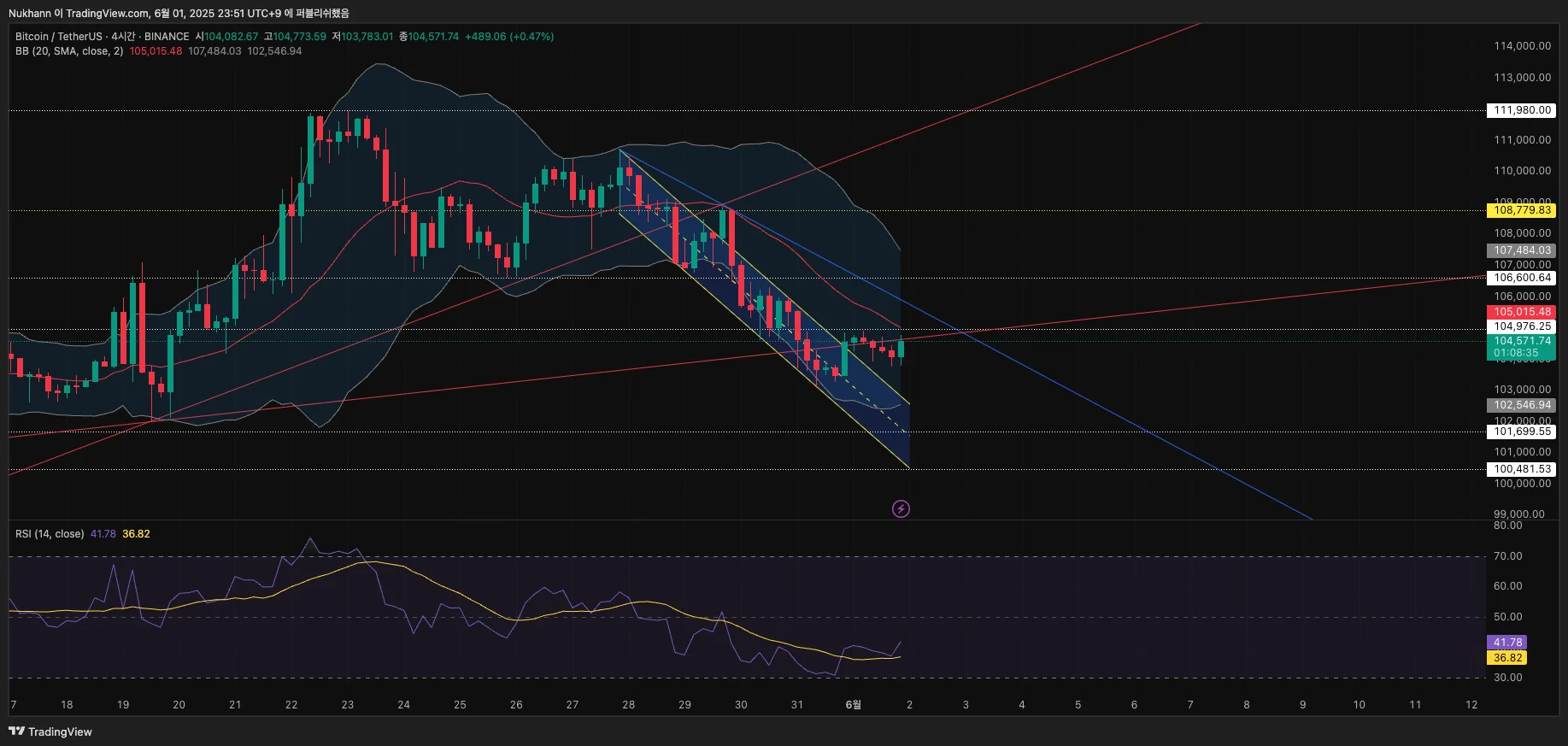Select the RSI (14, close) indicator label
Screen dimensions: 1568x746
point(50,534)
